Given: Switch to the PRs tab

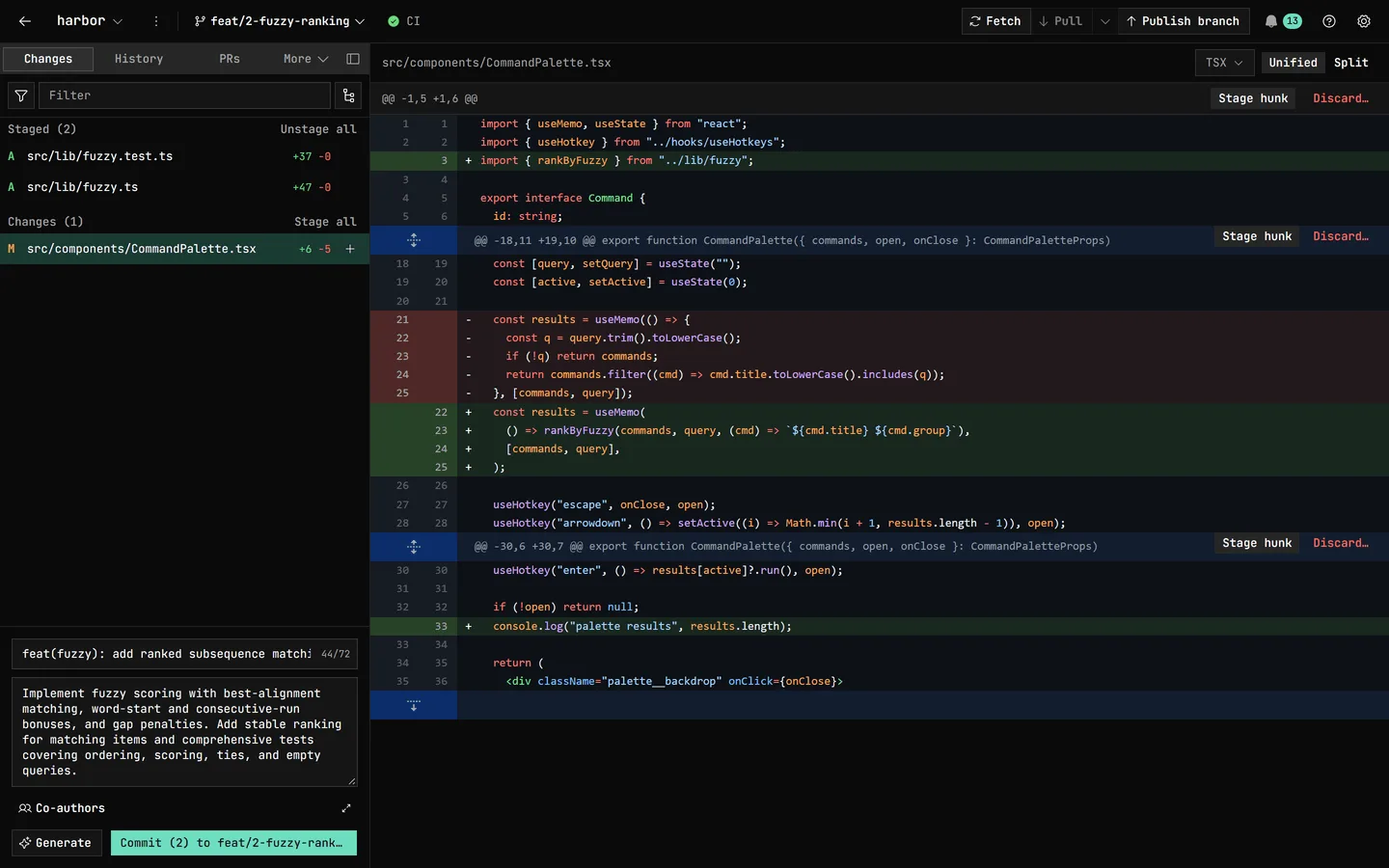Looking at the screenshot, I should point(230,59).
